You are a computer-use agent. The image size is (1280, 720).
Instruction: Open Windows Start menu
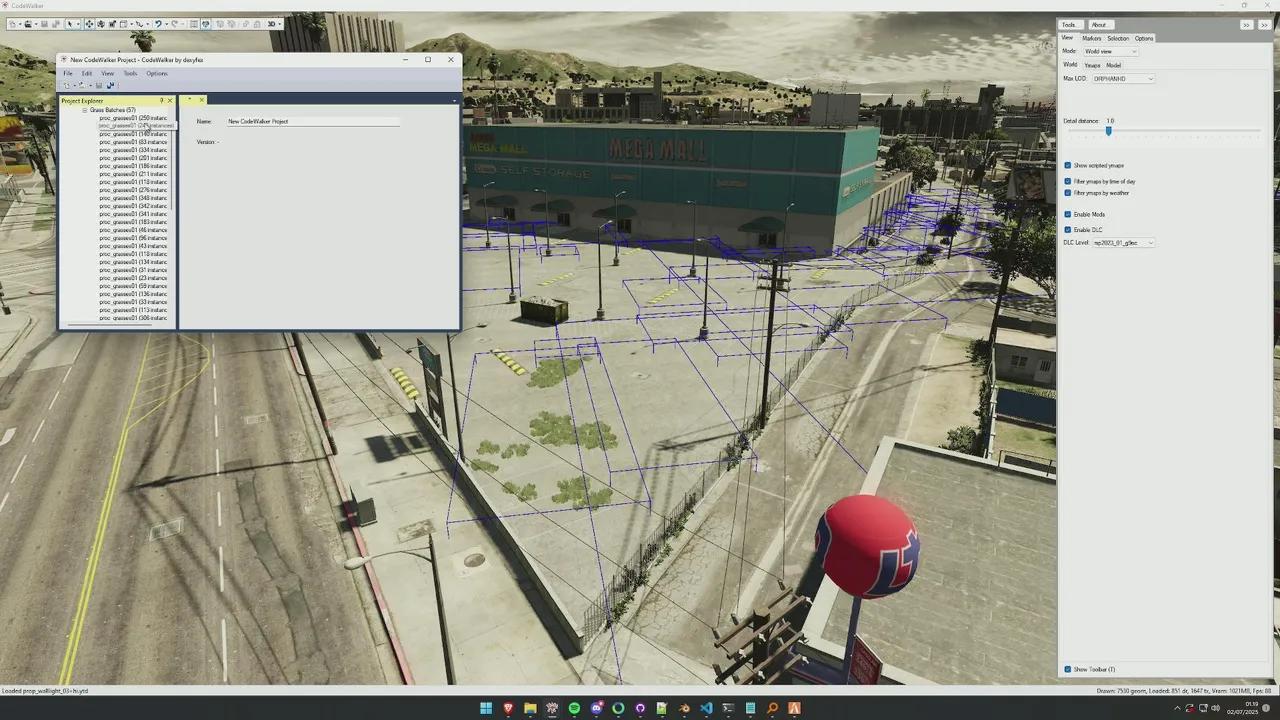click(486, 708)
